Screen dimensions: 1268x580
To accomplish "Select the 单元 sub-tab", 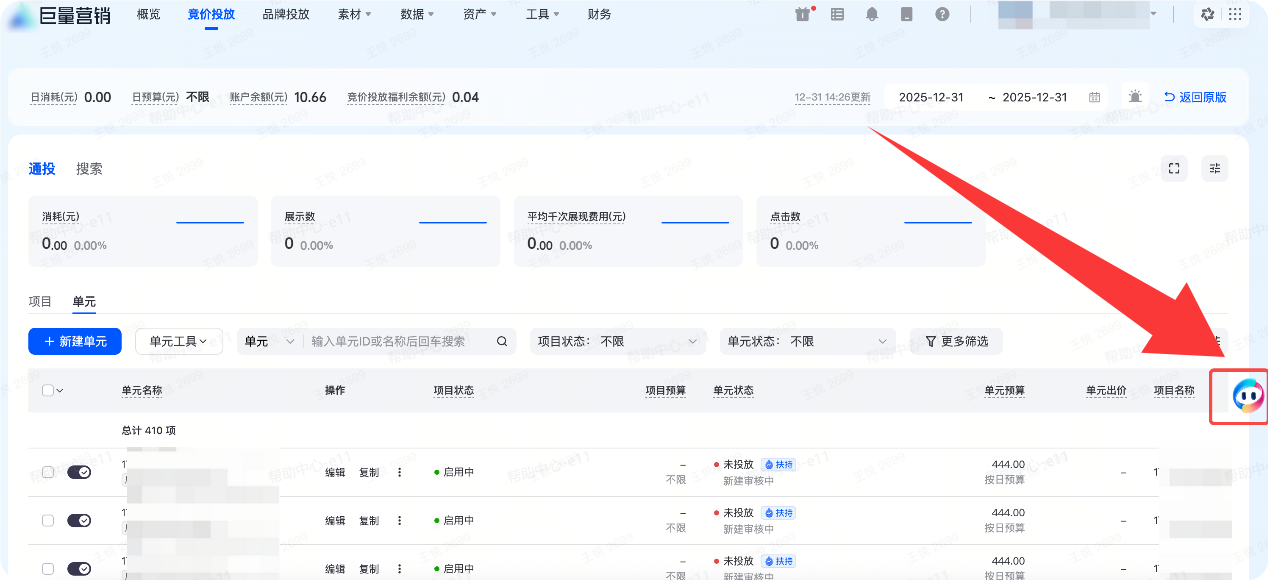I will (84, 301).
